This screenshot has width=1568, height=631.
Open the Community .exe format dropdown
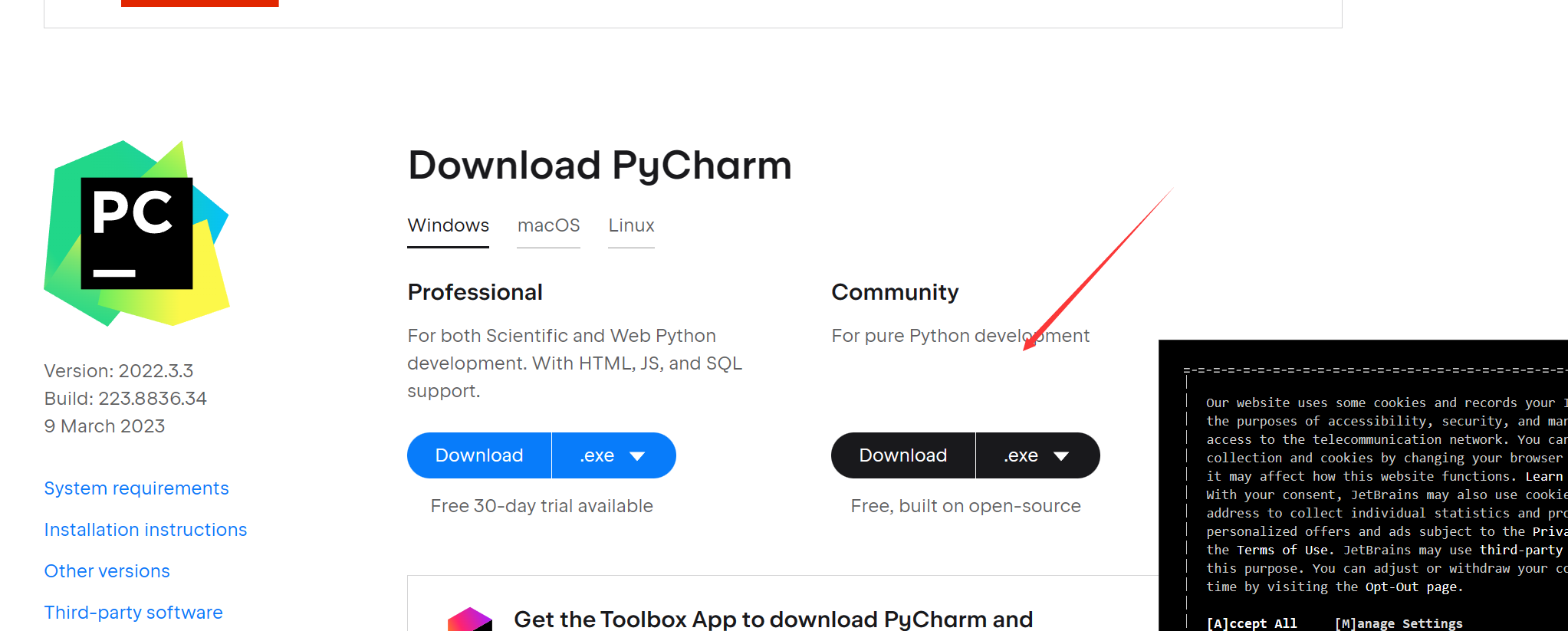[1037, 455]
